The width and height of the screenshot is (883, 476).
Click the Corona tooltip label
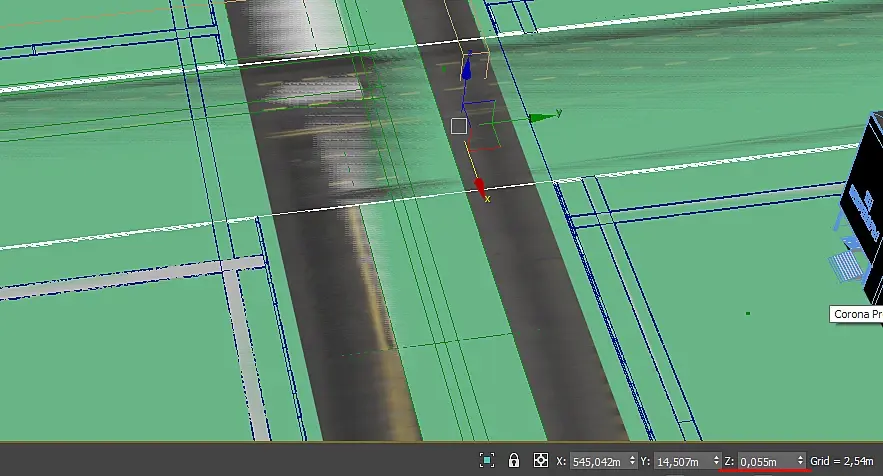[856, 314]
